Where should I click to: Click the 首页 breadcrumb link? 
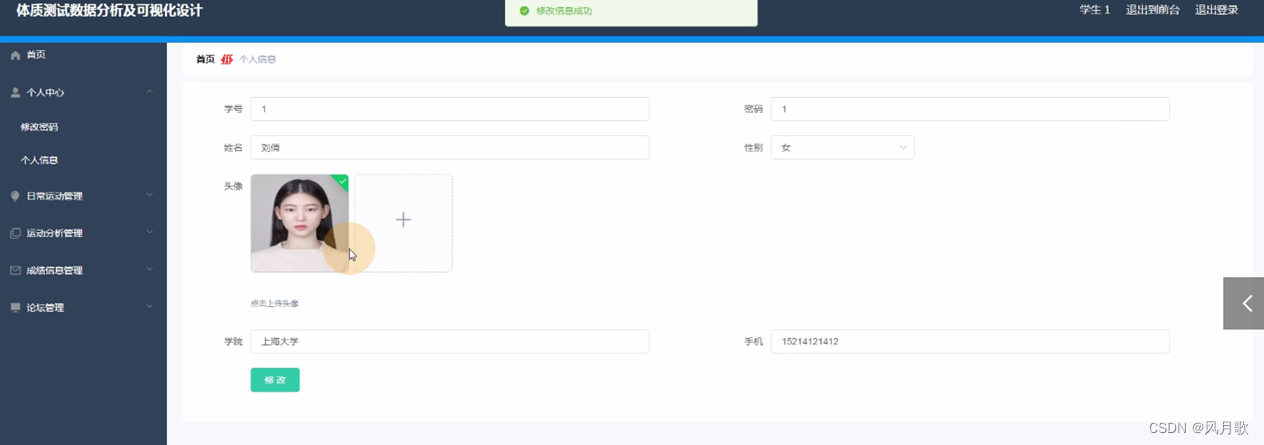[205, 59]
